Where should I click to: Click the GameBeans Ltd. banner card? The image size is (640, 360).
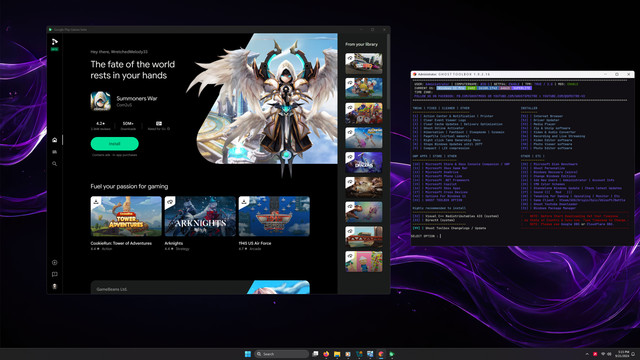pos(200,287)
